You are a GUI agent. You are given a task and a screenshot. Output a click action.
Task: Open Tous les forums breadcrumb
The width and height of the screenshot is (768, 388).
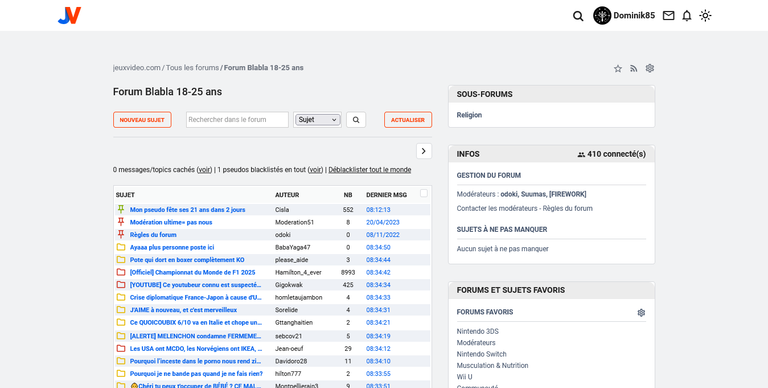[x=192, y=68]
